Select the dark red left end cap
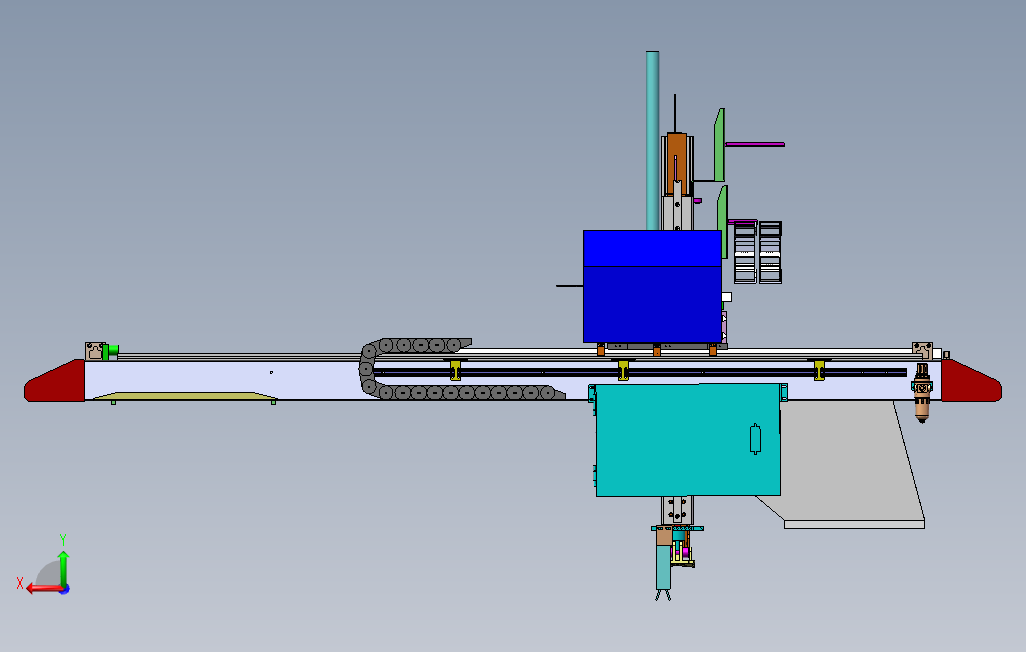 click(x=55, y=381)
